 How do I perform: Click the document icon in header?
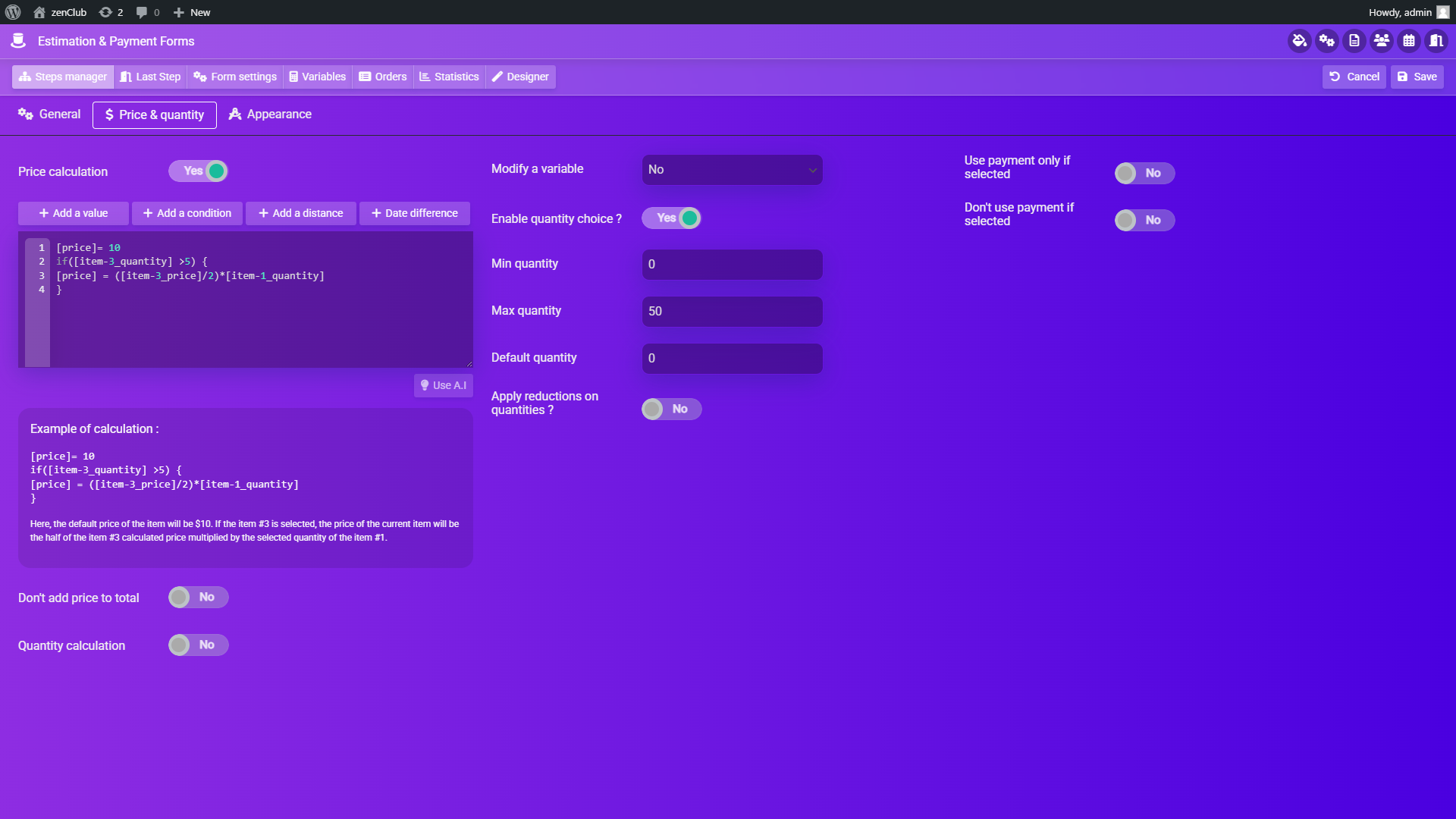[1354, 41]
